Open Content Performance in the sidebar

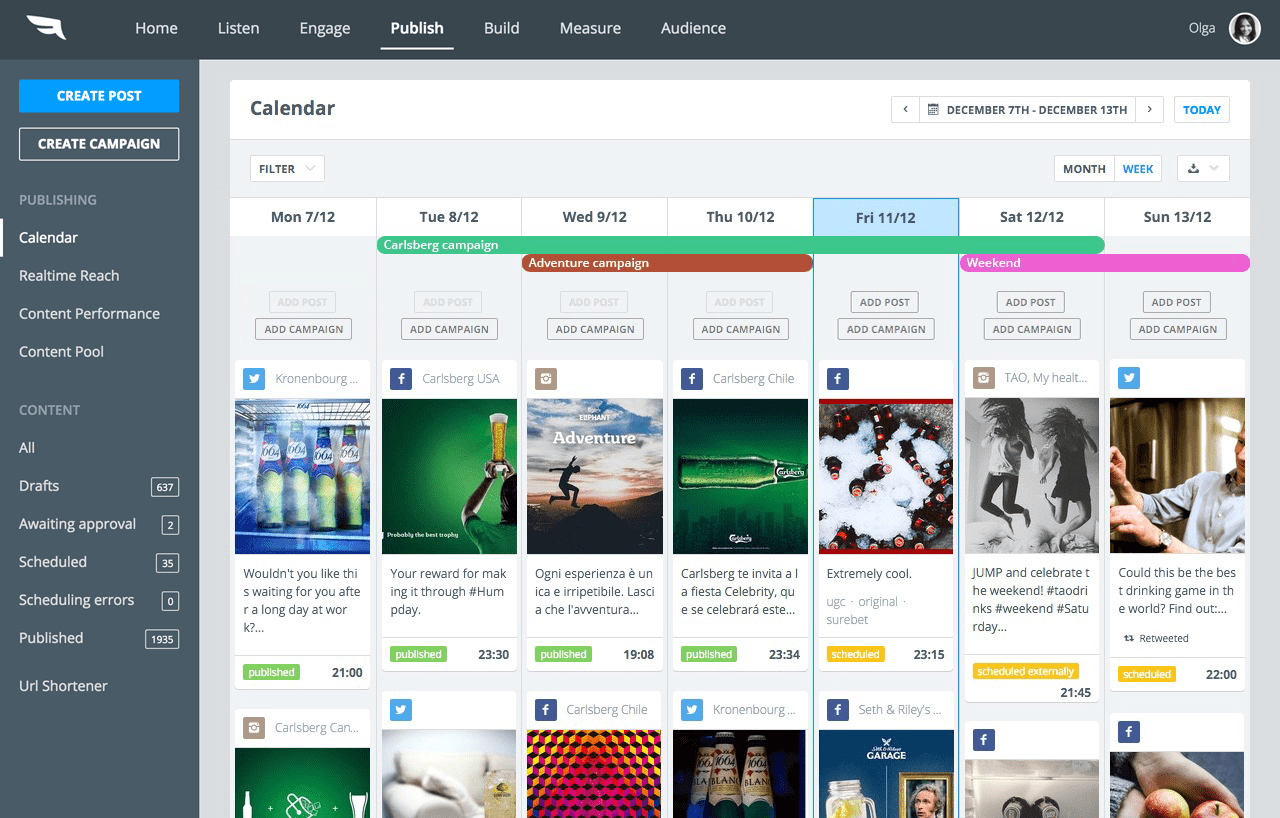click(x=89, y=314)
